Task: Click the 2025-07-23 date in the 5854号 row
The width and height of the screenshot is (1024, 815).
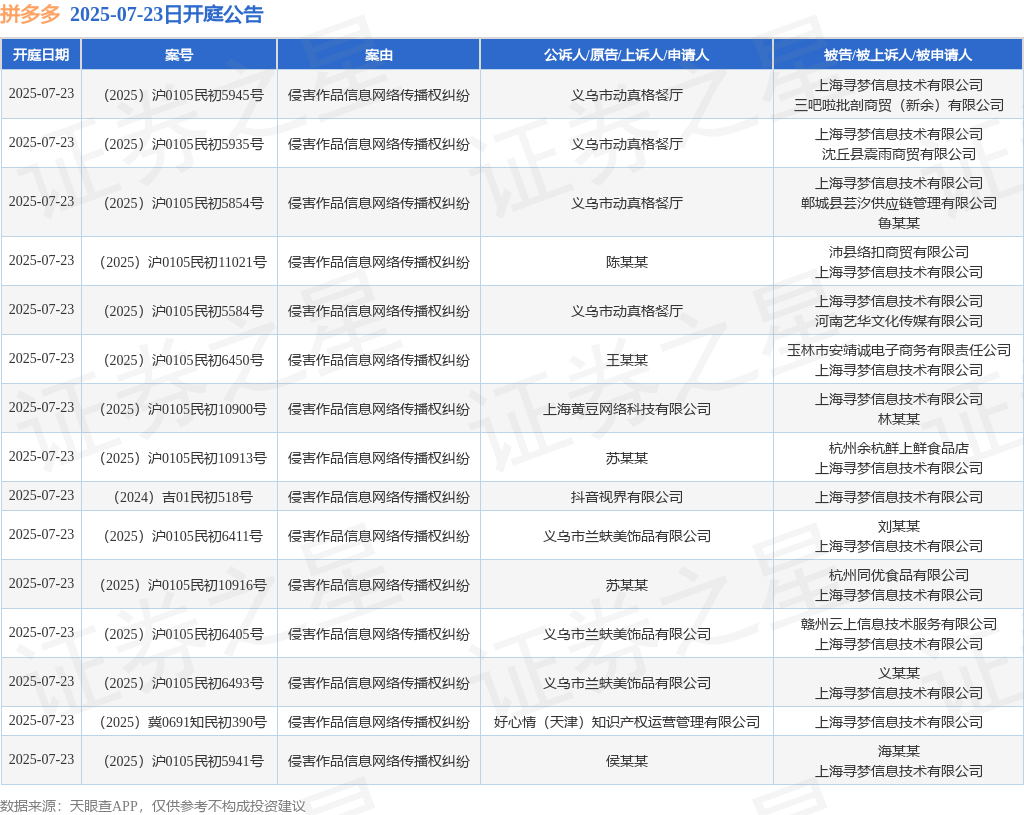Action: [41, 201]
